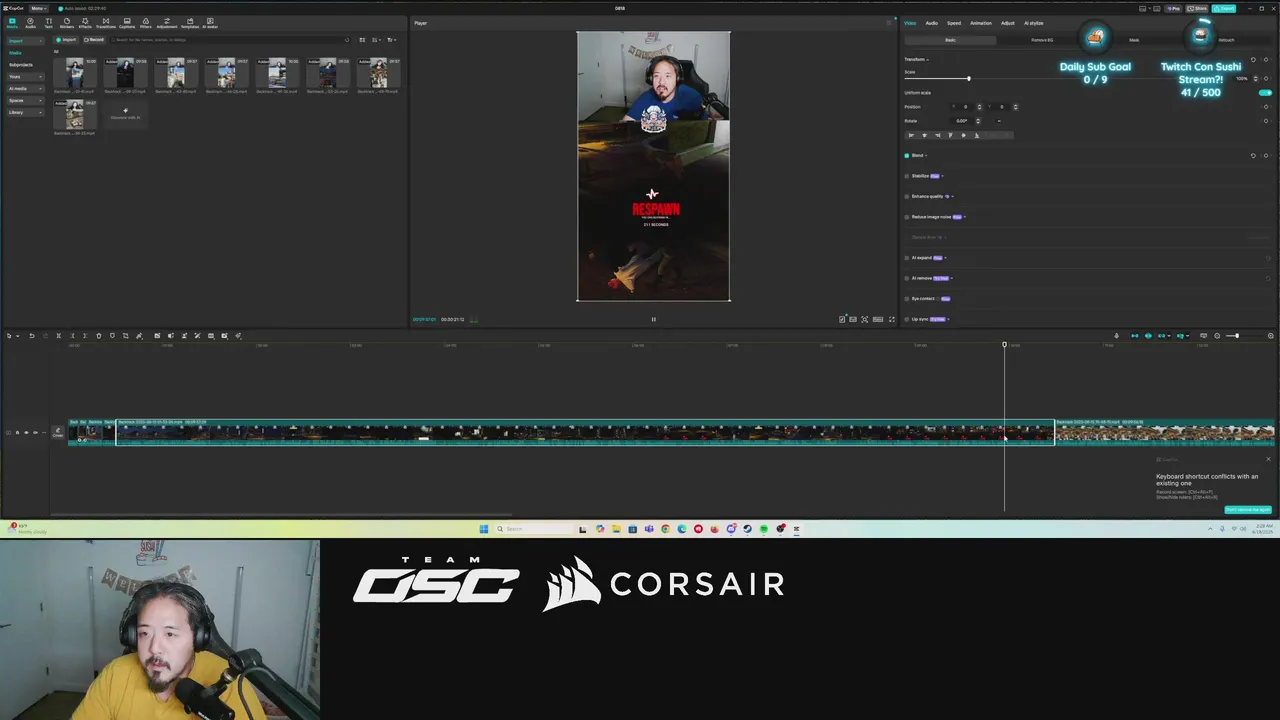Open the Menu dropdown in title bar
This screenshot has height=720, width=1280.
[38, 8]
